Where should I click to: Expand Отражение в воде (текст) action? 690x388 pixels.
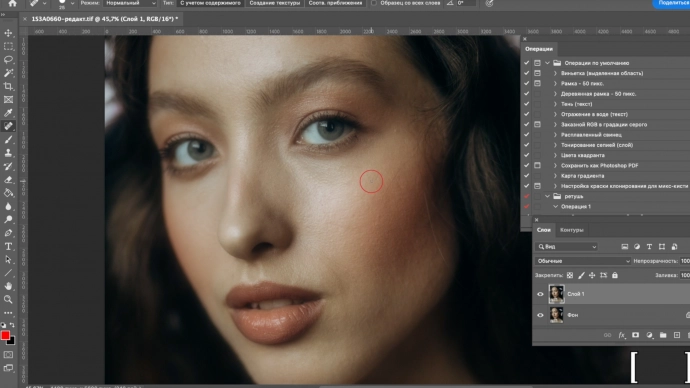(555, 114)
